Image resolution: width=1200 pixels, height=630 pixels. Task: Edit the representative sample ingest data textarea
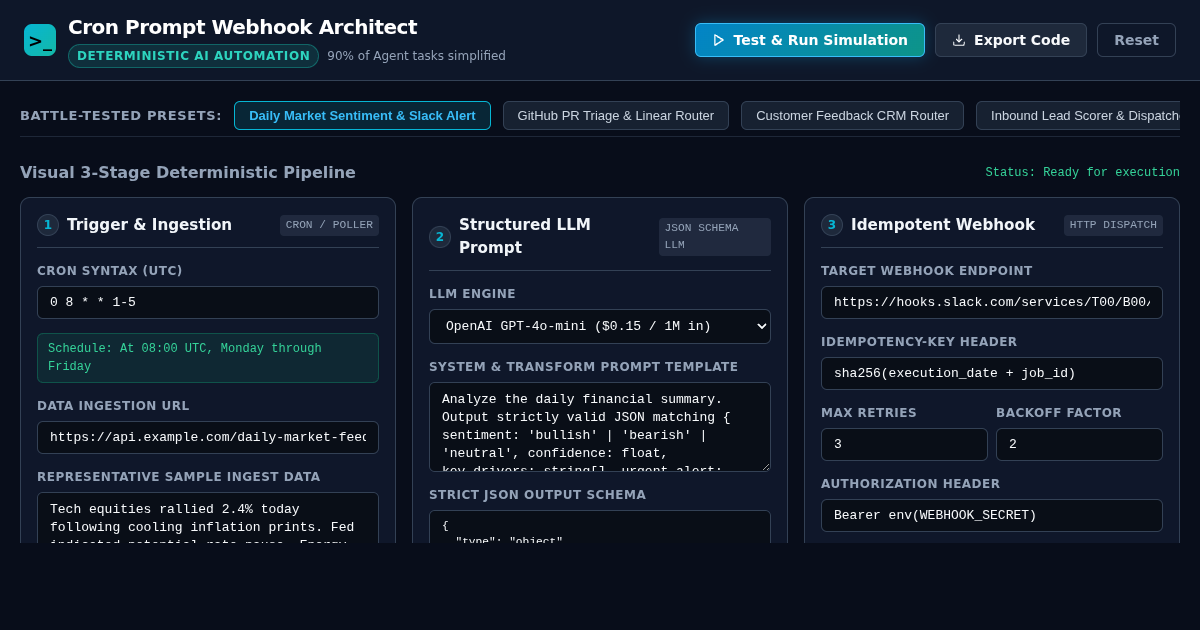click(x=208, y=518)
